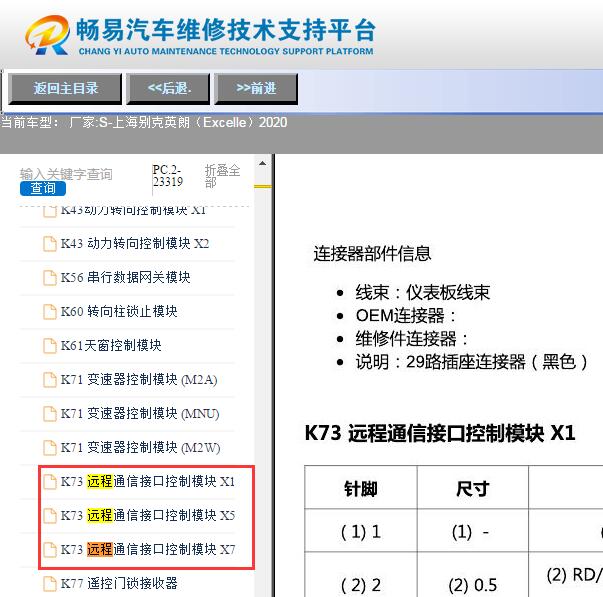Viewport: 603px width, 597px height.
Task: Click document icon beside K60 转向柱锁止模块
Action: 50,312
